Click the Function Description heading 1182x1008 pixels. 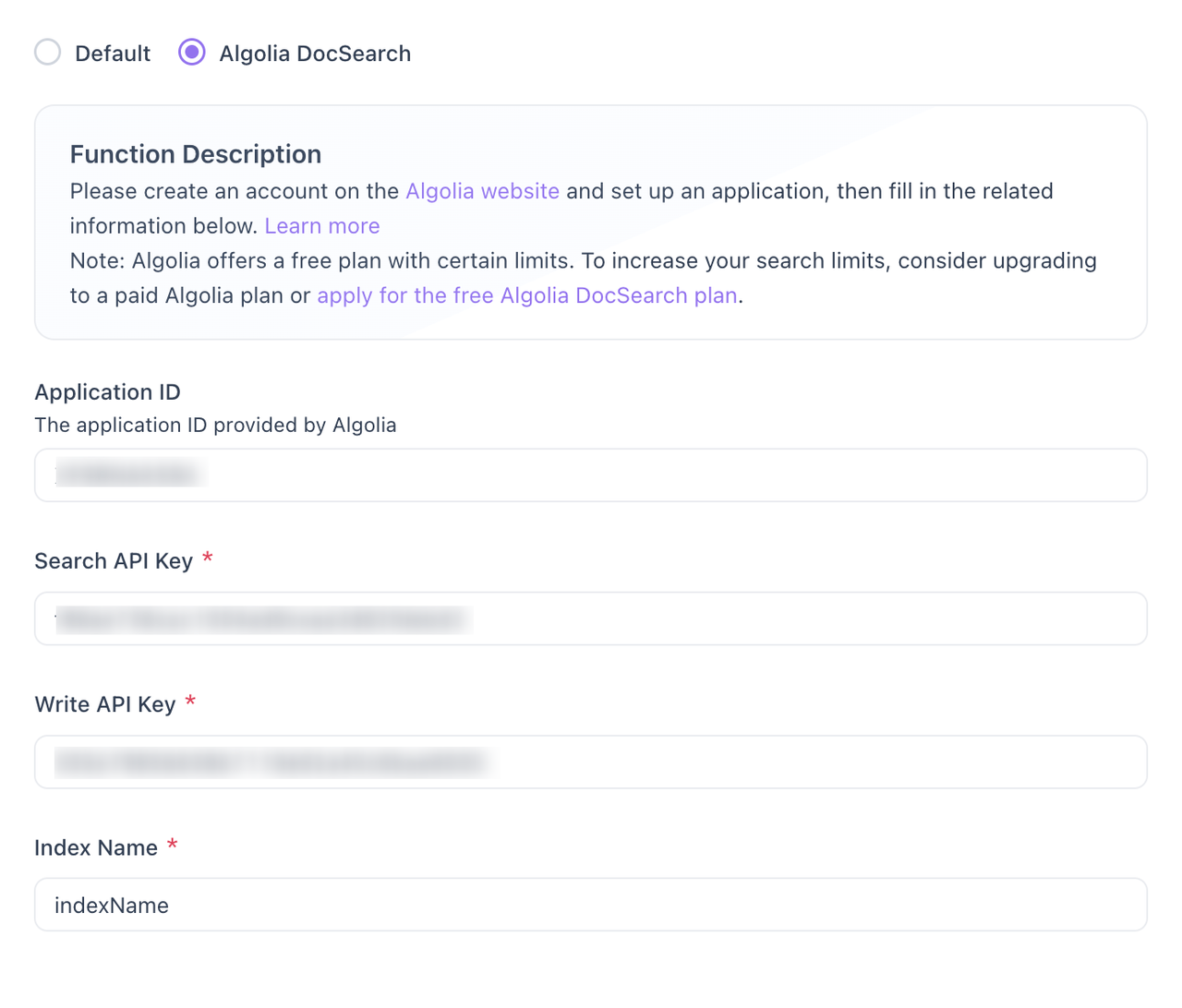coord(196,154)
